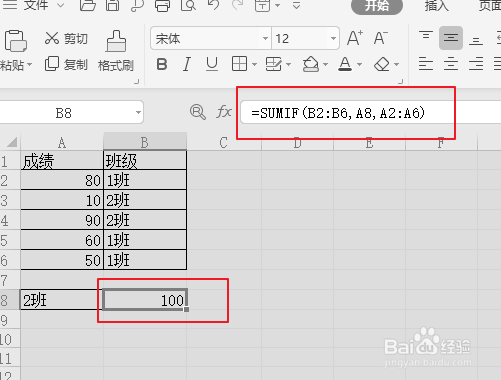Open the font size 12 dropdown
This screenshot has height=380, width=501.
[x=333, y=38]
